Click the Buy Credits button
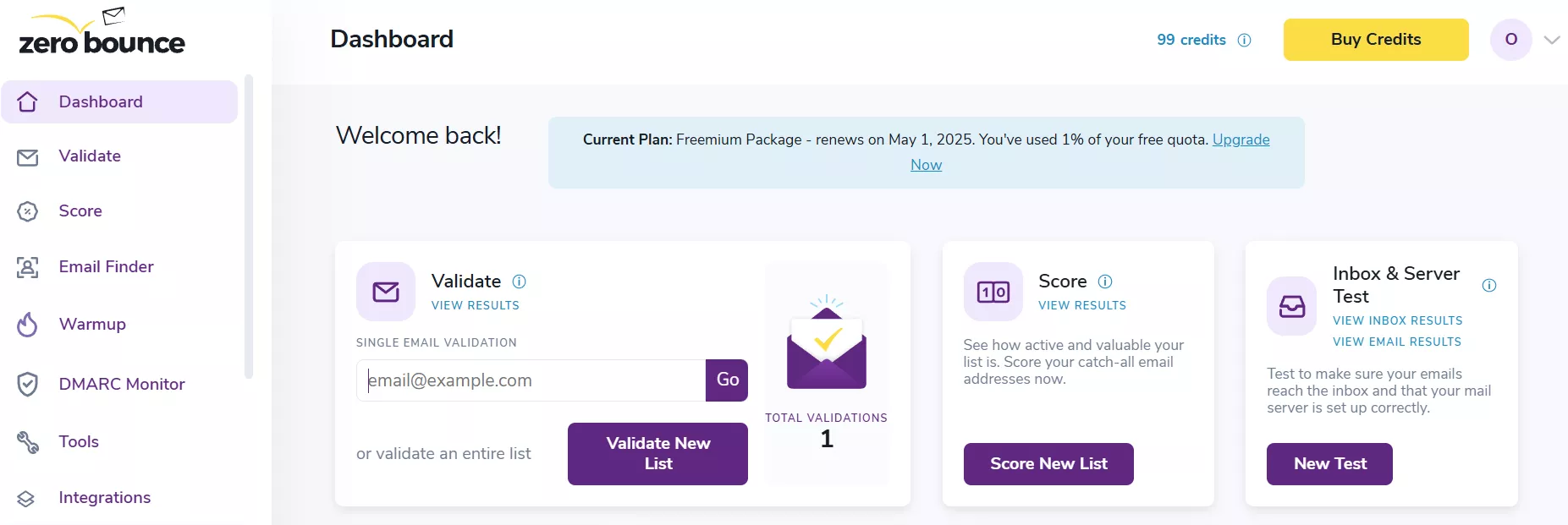This screenshot has height=525, width=1568. pyautogui.click(x=1376, y=40)
